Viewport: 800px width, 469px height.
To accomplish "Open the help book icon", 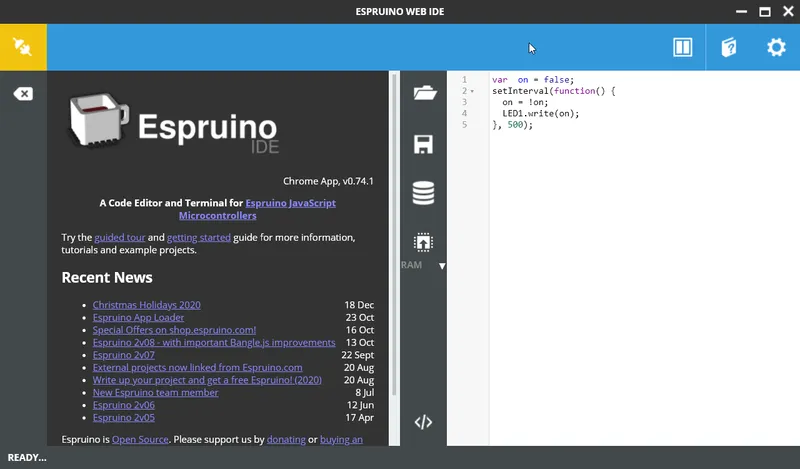I will [729, 47].
